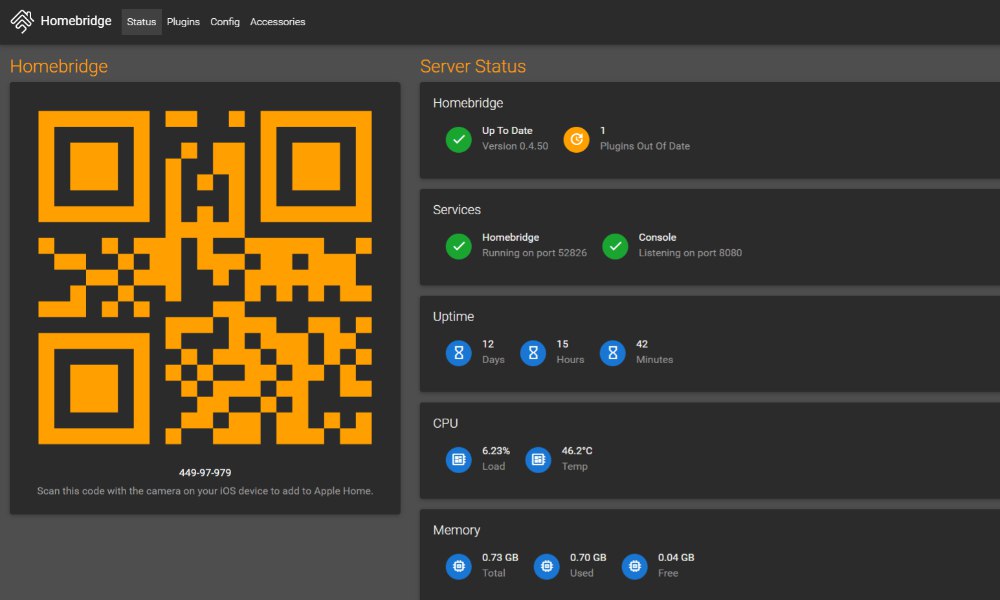Click the Hours hourglass icon
This screenshot has width=1000, height=600.
pos(533,353)
